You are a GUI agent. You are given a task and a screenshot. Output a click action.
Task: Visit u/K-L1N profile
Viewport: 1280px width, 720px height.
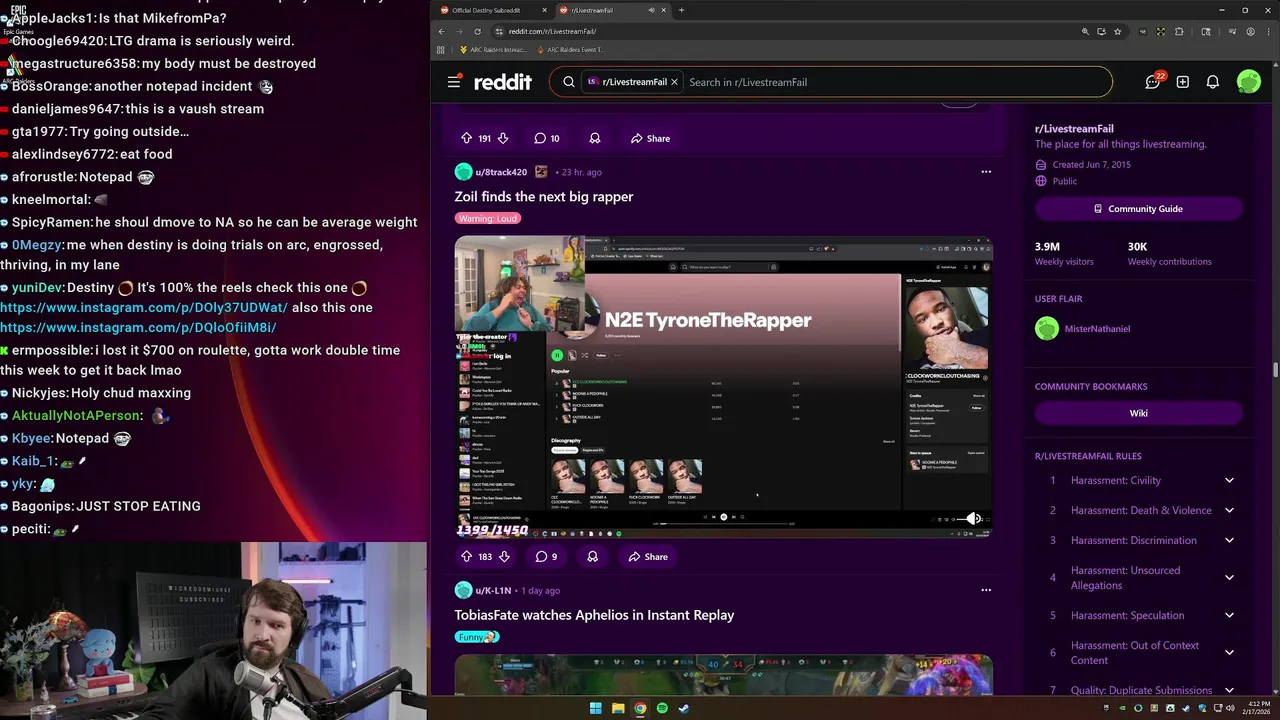493,590
